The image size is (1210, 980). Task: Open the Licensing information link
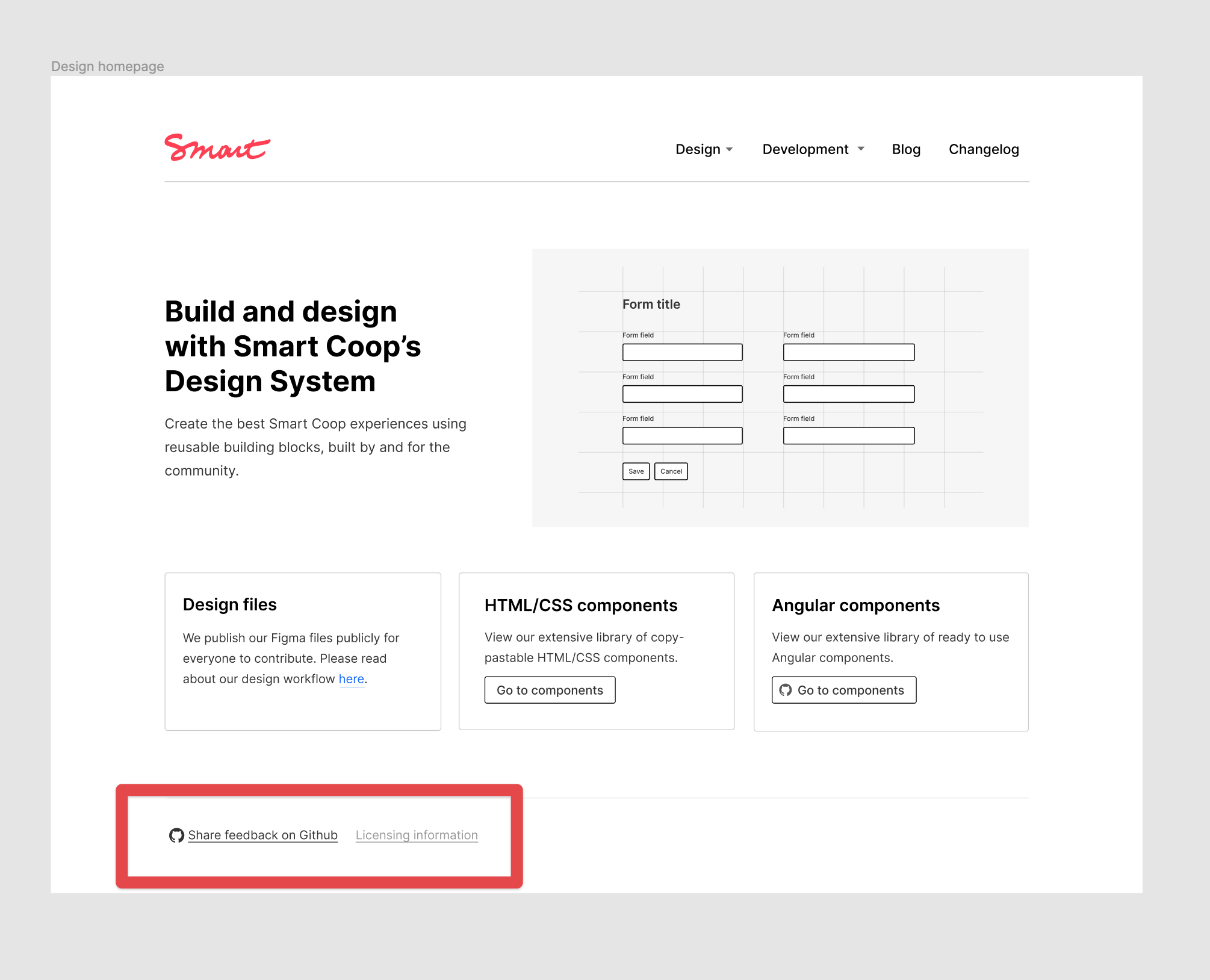point(417,836)
